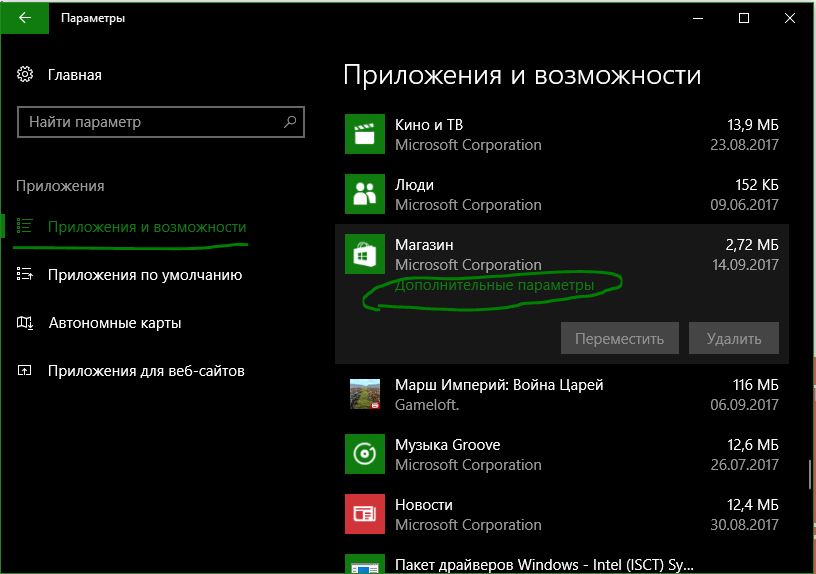The width and height of the screenshot is (816, 574).
Task: Open Дополнительные параметры link
Action: point(494,285)
